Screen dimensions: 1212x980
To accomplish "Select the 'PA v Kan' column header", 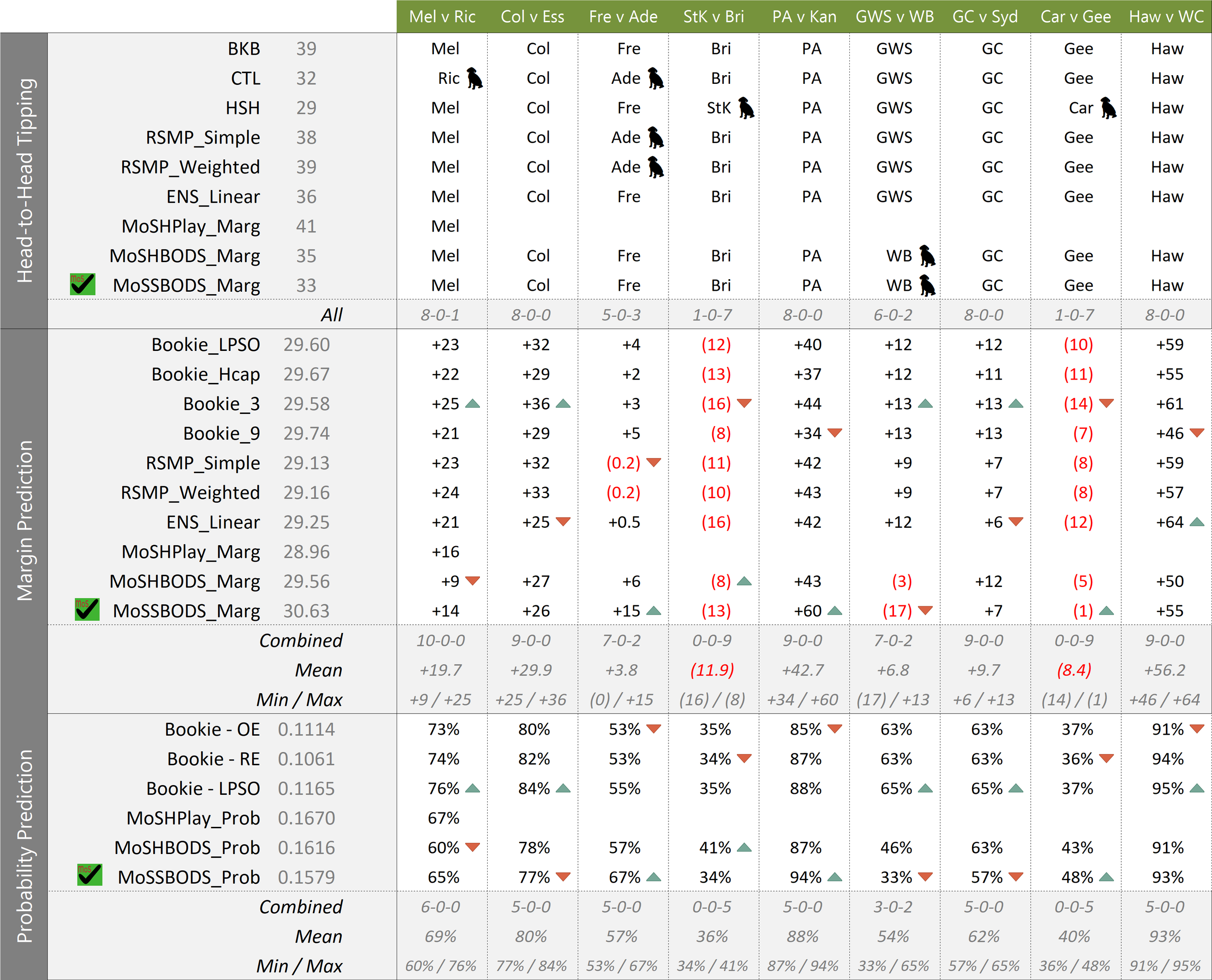I will pos(804,17).
